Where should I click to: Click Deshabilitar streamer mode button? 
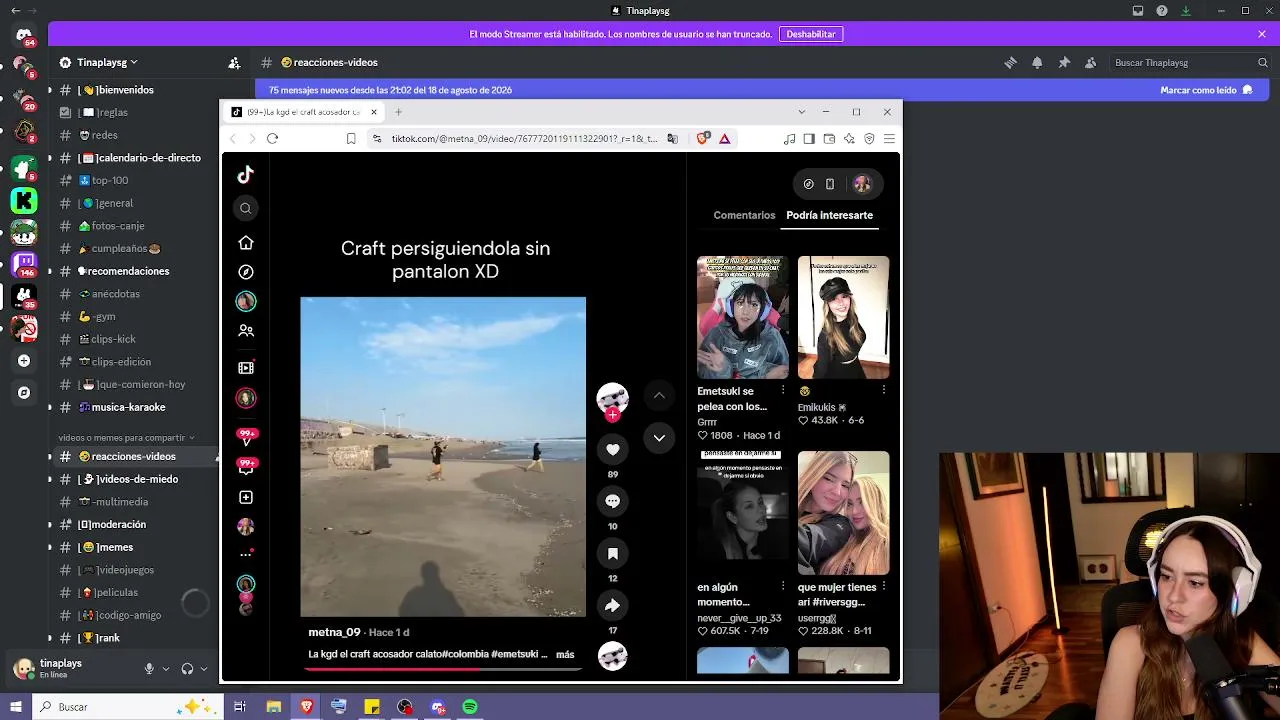point(811,34)
